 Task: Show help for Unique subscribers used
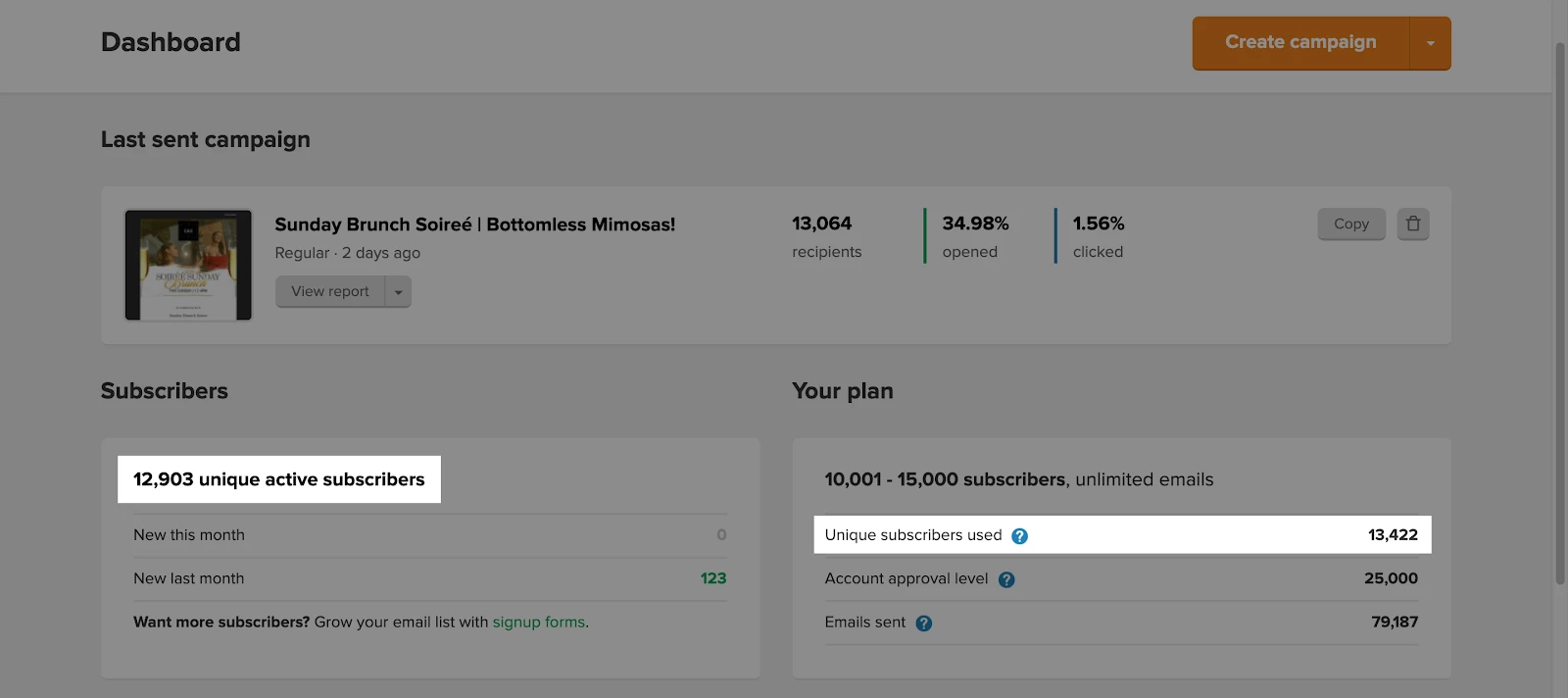click(x=1019, y=536)
